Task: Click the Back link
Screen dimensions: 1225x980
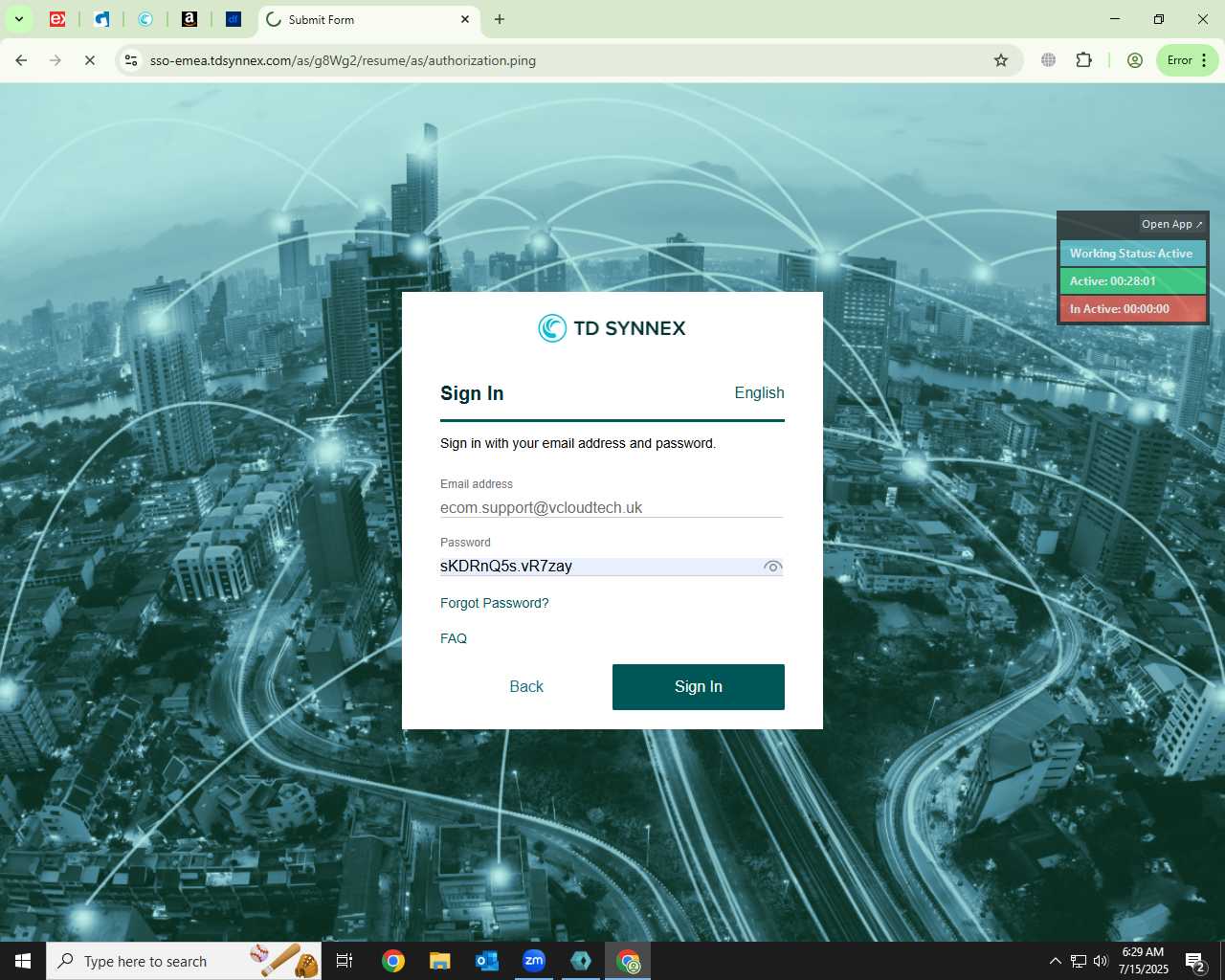Action: (526, 687)
